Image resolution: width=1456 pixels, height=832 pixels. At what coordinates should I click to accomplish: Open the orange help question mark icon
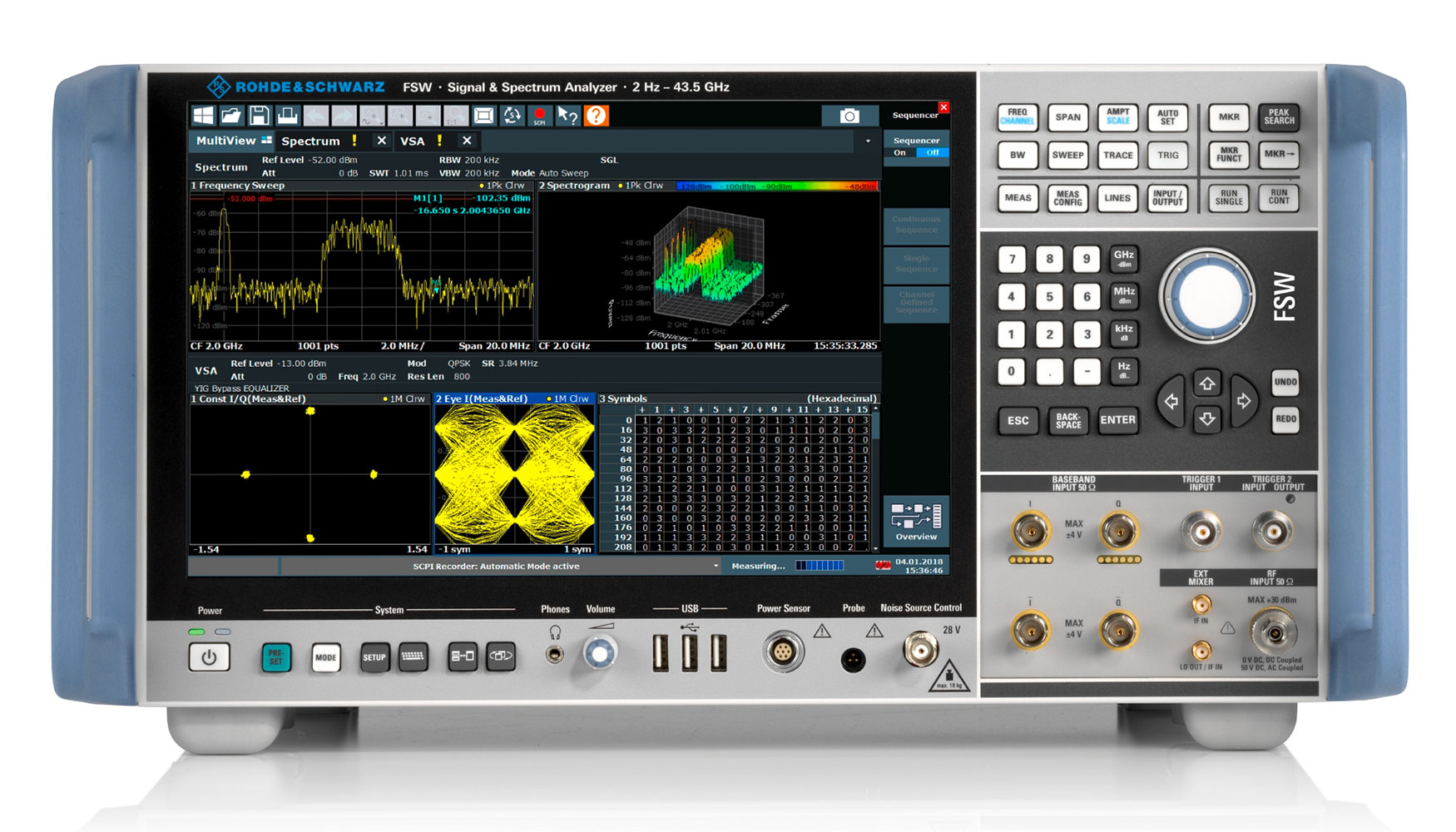(597, 116)
